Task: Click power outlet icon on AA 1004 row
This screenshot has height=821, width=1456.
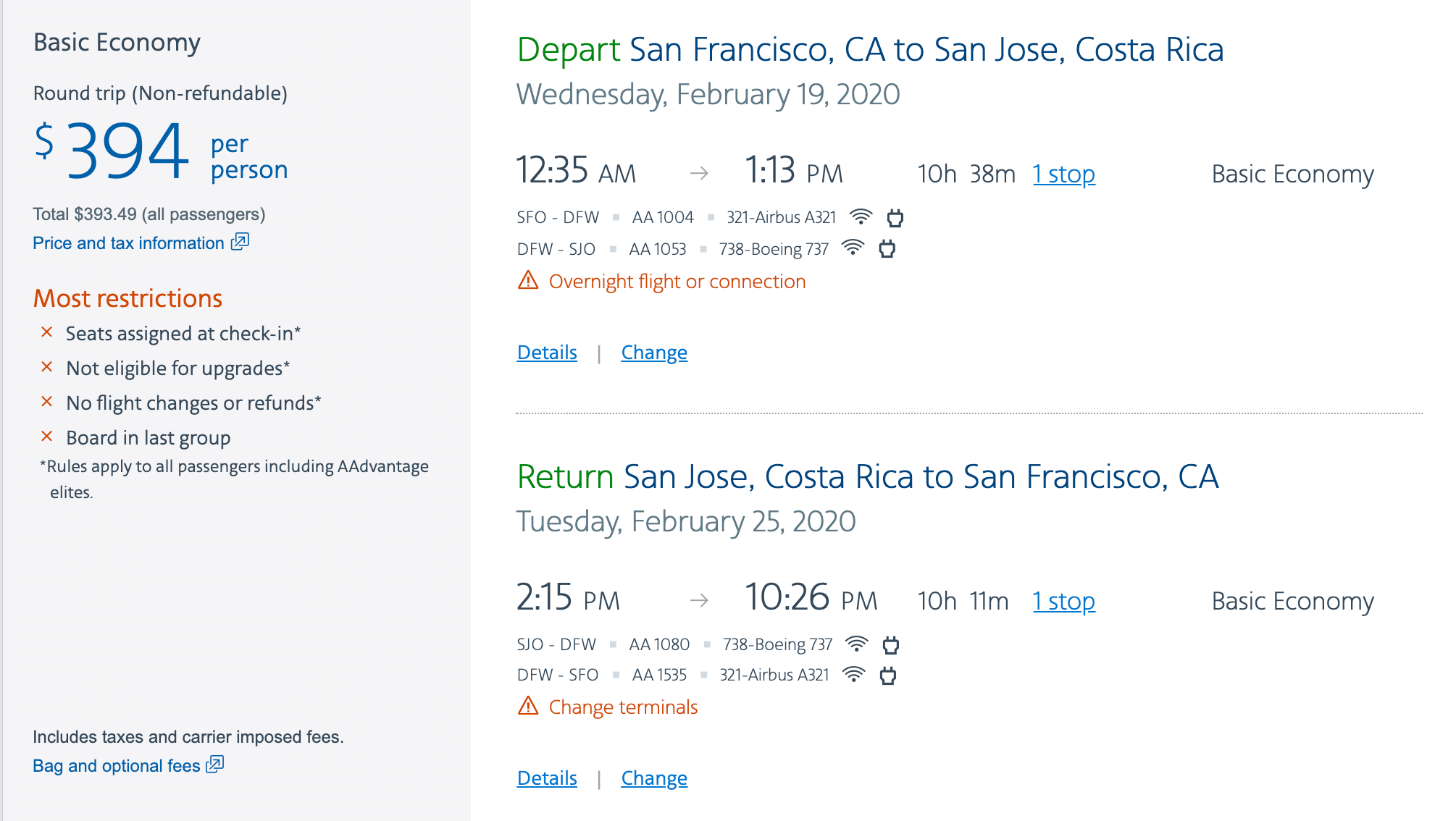Action: [x=895, y=218]
